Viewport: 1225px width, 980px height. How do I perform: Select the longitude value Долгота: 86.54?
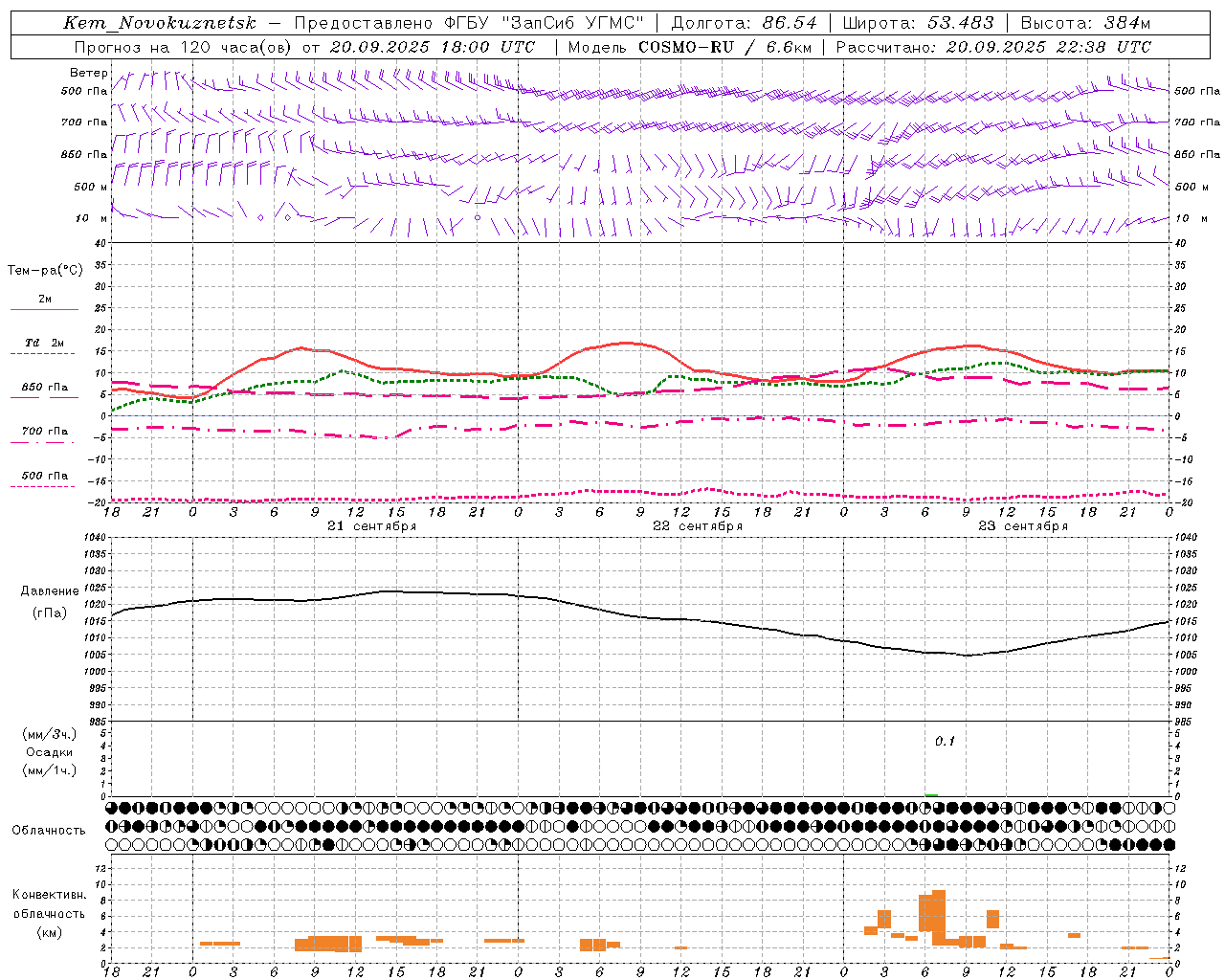tap(744, 23)
